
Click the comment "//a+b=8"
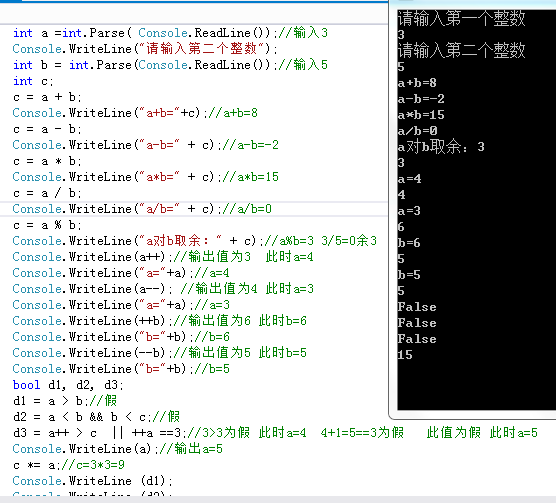click(233, 113)
